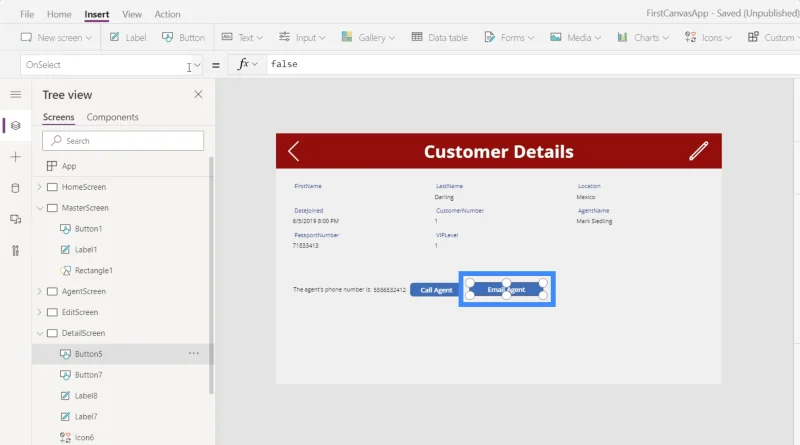Viewport: 800px width, 445px height.
Task: Select the PassportNumber value 71833413
Action: tap(306, 245)
